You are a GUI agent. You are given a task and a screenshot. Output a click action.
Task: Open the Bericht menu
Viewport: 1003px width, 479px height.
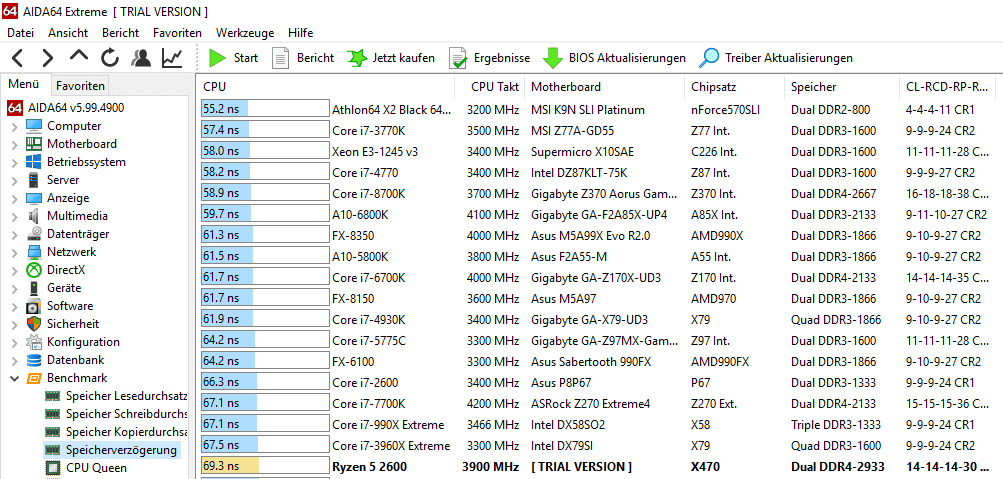point(120,33)
